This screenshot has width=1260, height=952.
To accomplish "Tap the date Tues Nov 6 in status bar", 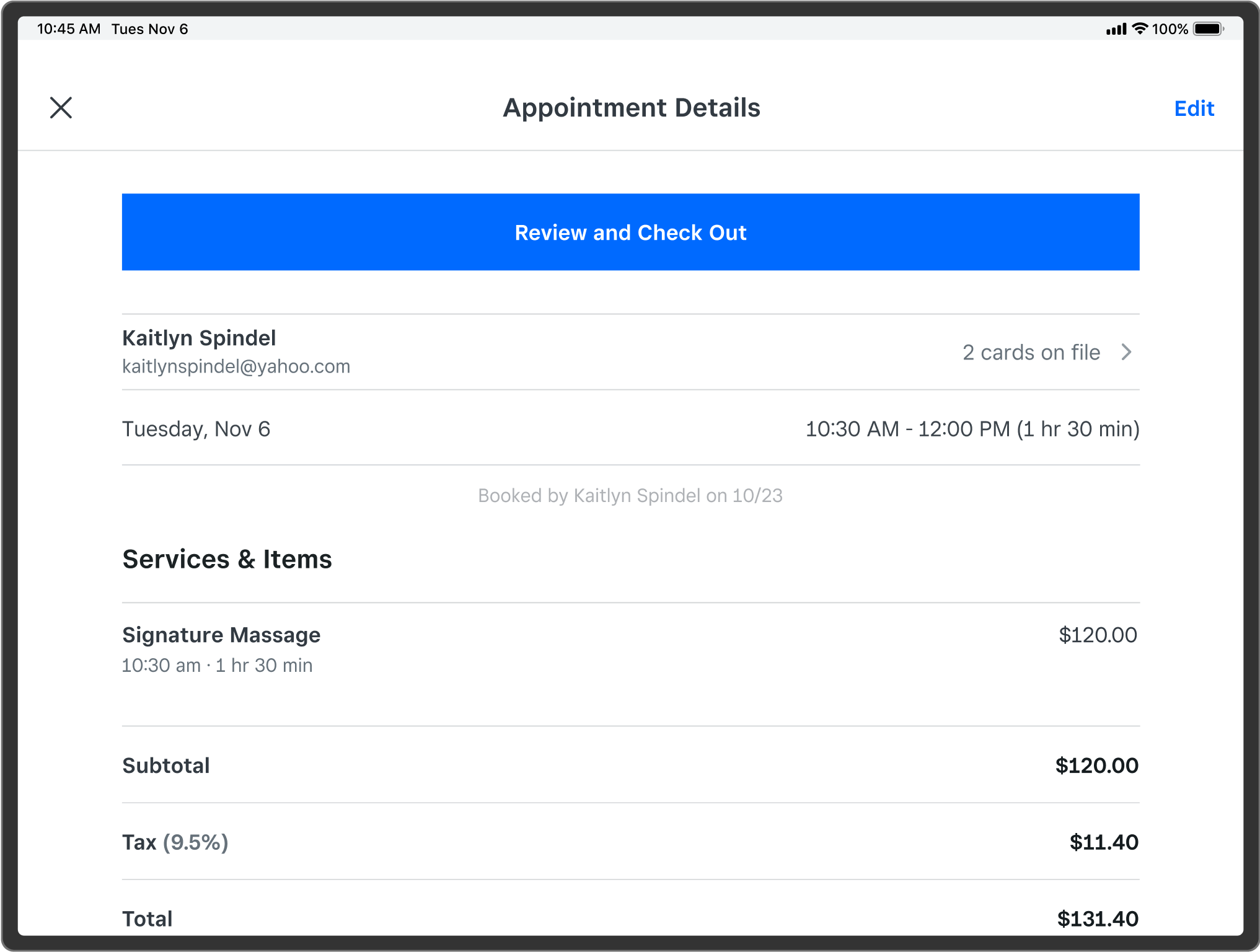I will [149, 29].
